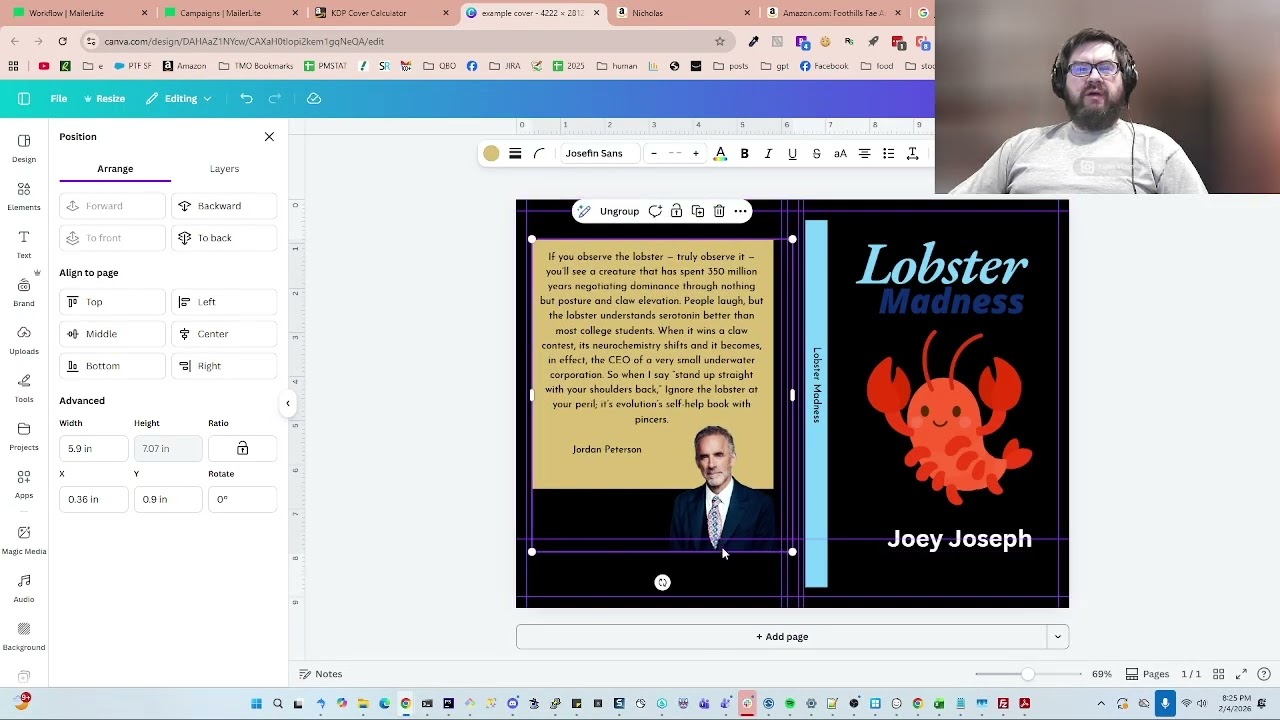Toggle bold formatting
The height and width of the screenshot is (720, 1280).
[x=744, y=153]
